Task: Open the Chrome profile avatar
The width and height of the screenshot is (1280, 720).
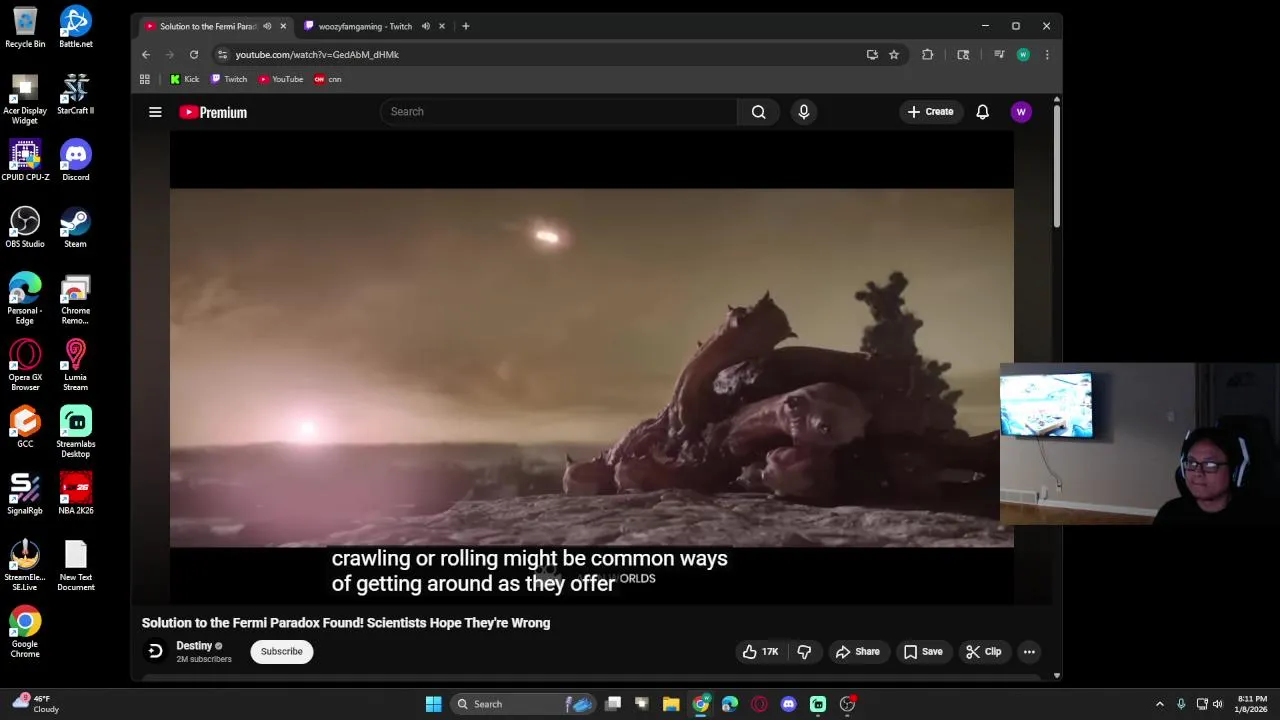Action: pyautogui.click(x=1023, y=55)
